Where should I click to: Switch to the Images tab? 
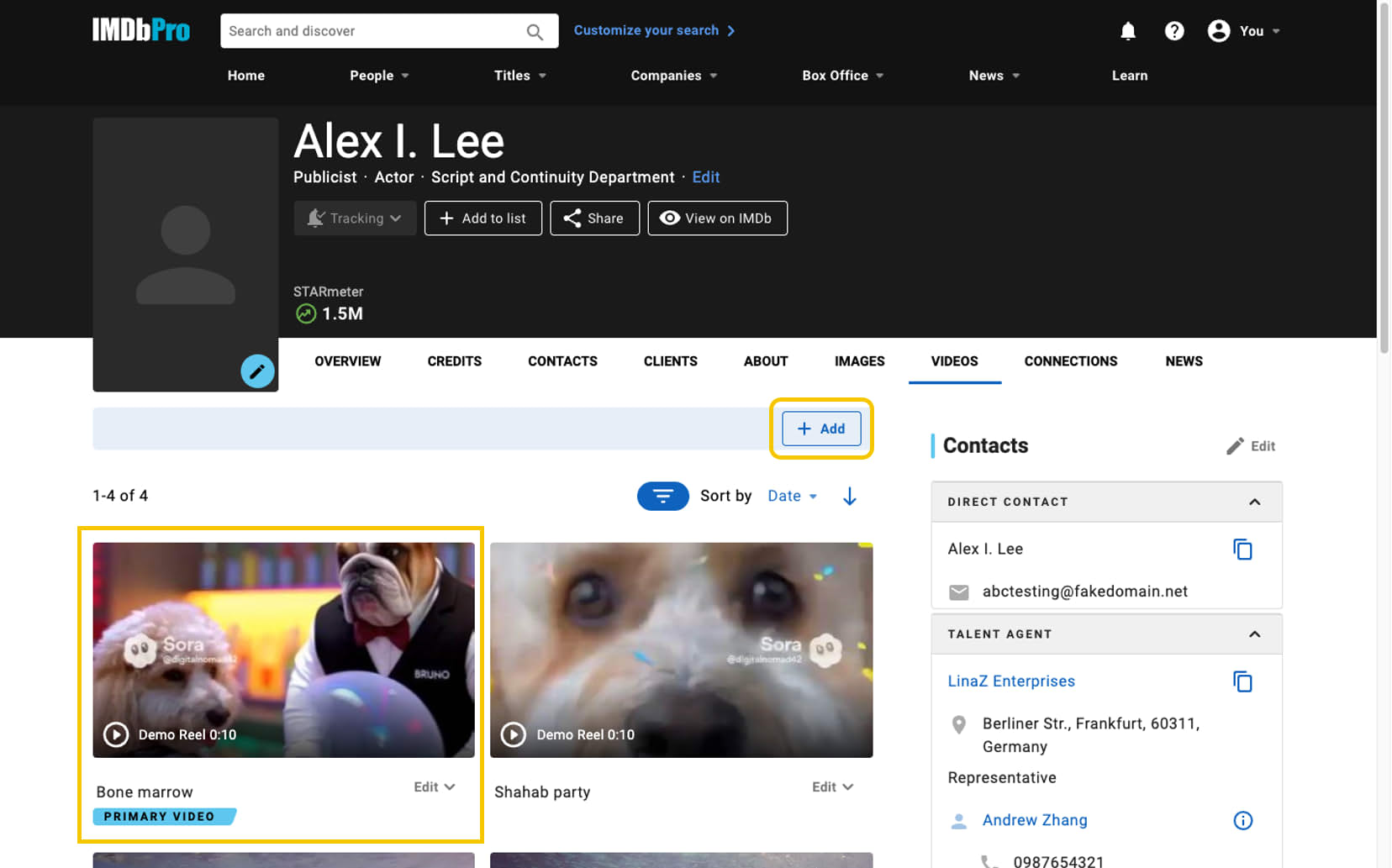click(x=860, y=361)
